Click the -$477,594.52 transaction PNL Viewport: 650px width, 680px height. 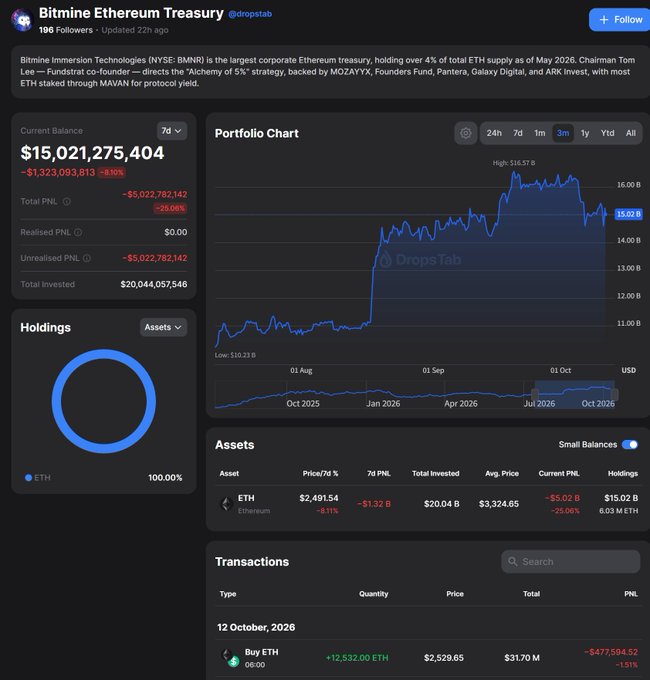(x=611, y=652)
